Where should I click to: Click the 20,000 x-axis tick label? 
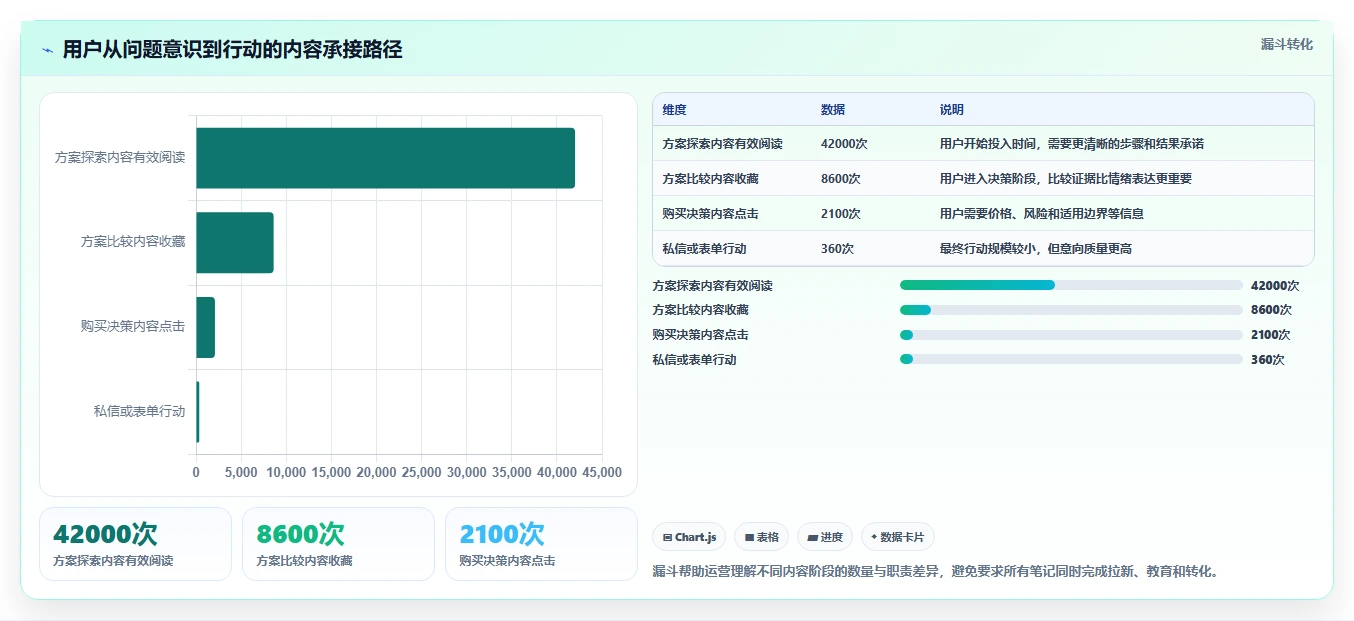(x=376, y=473)
